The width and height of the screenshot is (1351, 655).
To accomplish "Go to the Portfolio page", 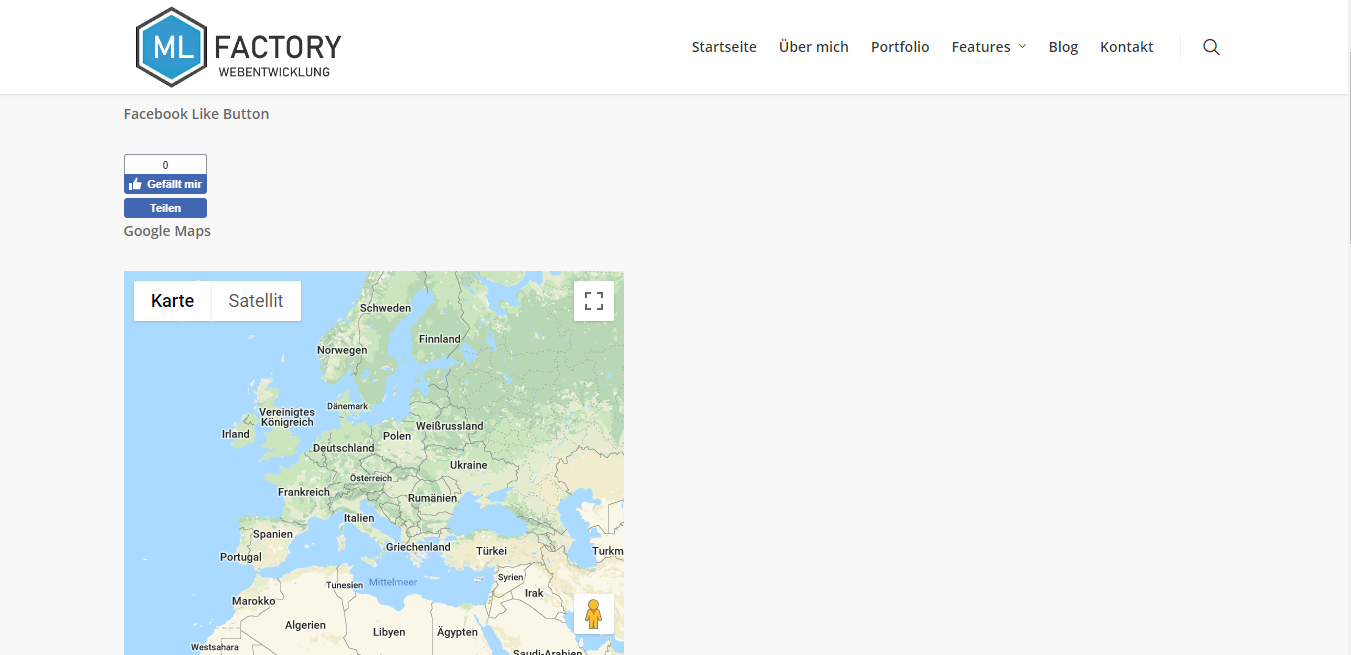I will (x=900, y=47).
